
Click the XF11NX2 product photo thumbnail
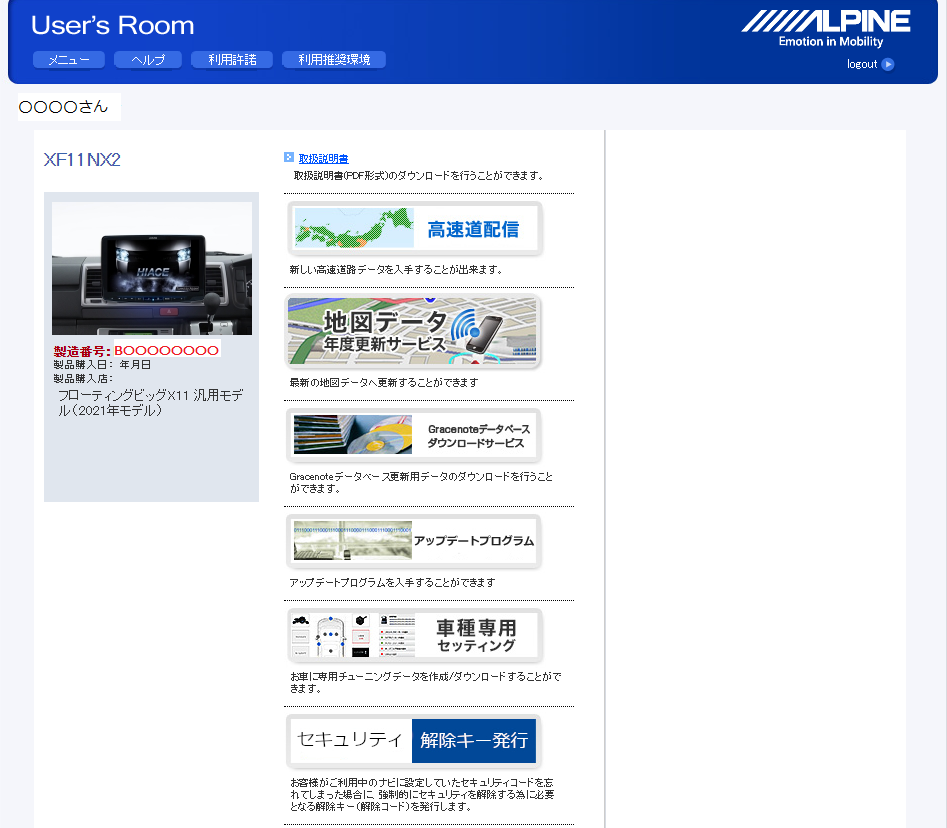(x=152, y=268)
